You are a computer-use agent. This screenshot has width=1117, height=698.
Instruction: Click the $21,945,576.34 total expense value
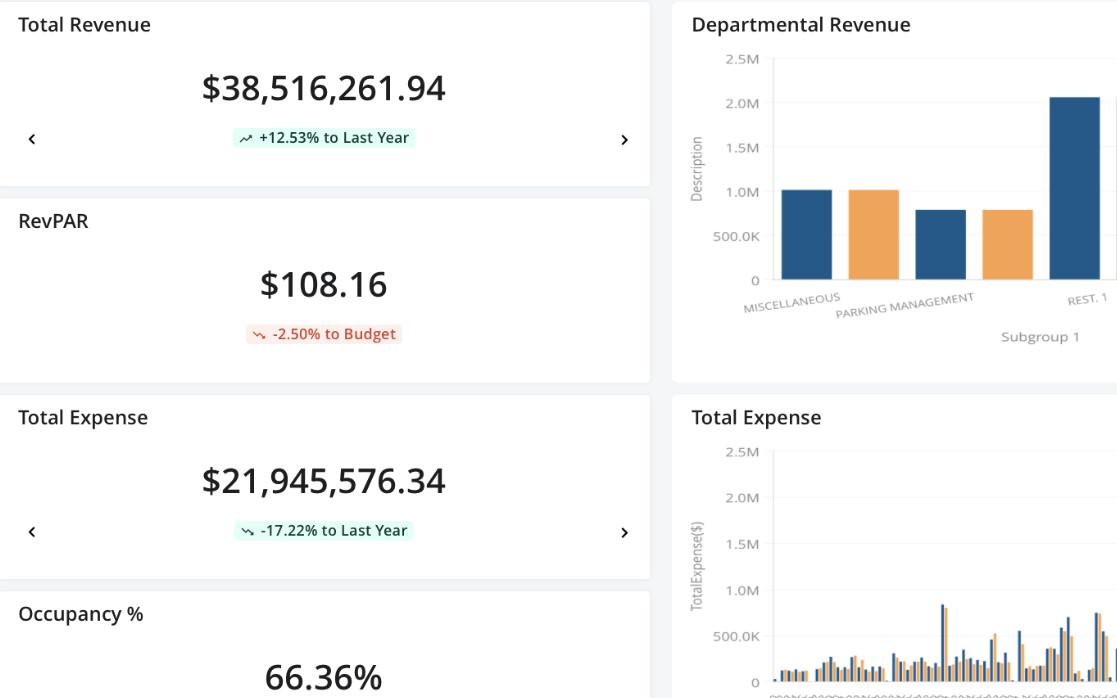tap(324, 481)
